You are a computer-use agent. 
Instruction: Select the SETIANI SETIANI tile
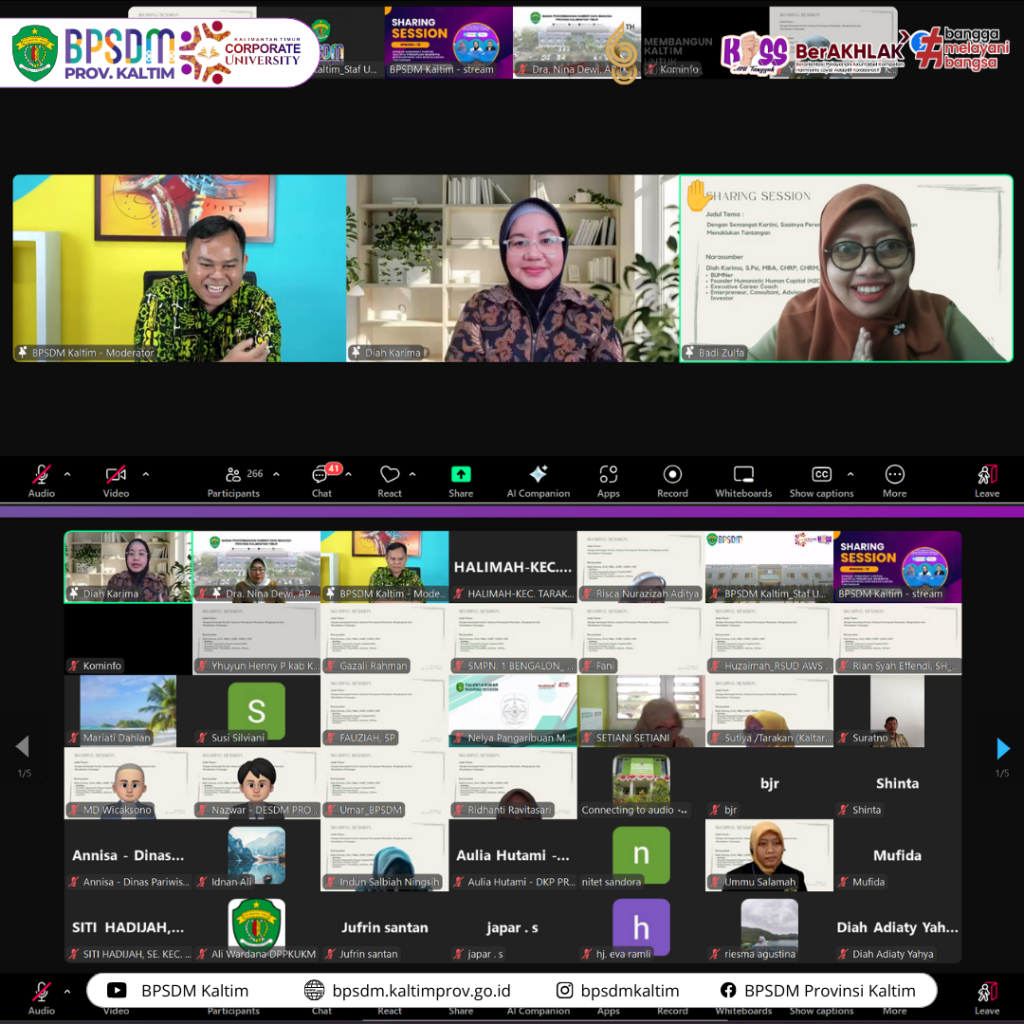click(x=641, y=711)
